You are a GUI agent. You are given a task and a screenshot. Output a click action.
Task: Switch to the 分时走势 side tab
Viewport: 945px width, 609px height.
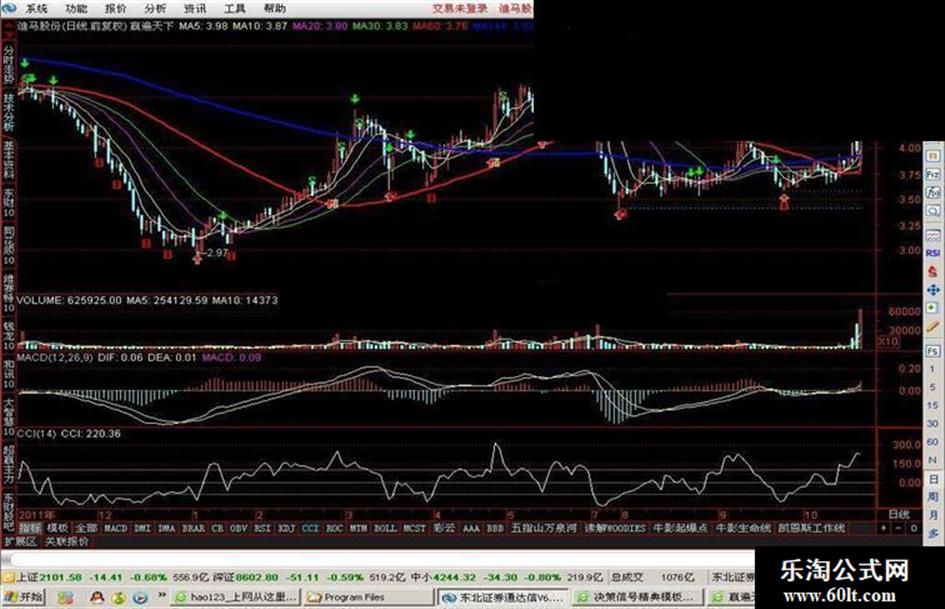click(x=8, y=63)
